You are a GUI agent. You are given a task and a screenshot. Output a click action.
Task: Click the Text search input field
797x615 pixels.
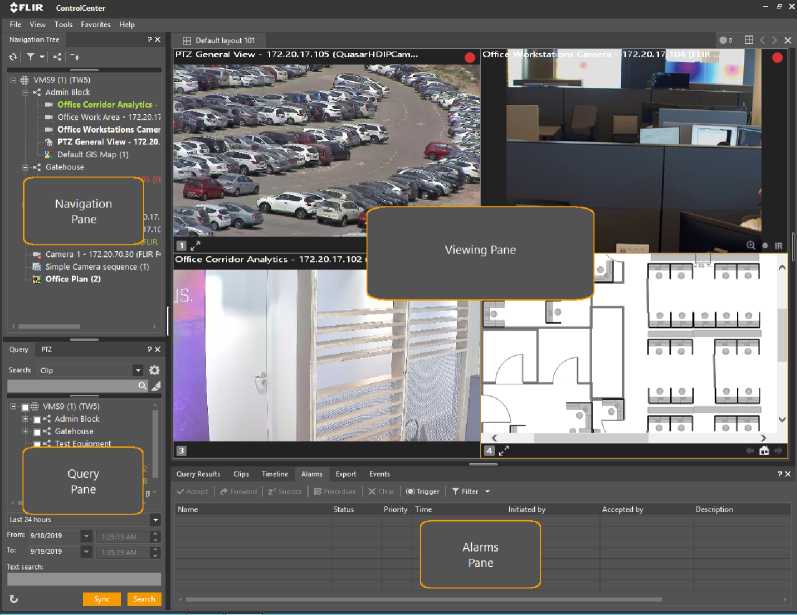[83, 579]
